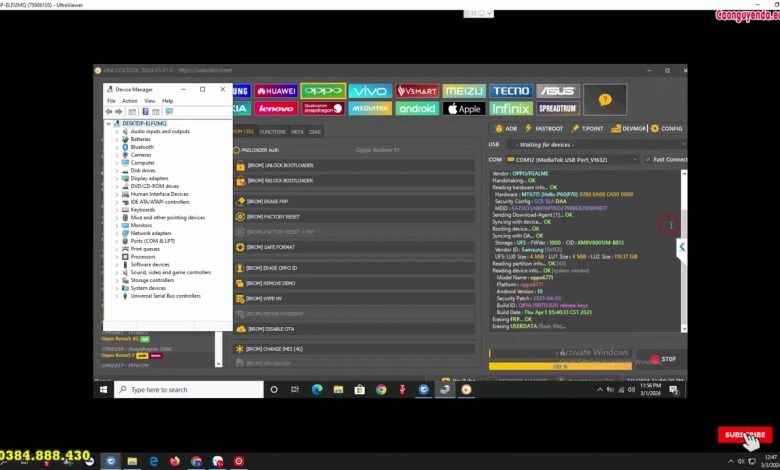Open Chrome in the remote taskbar

[381, 390]
